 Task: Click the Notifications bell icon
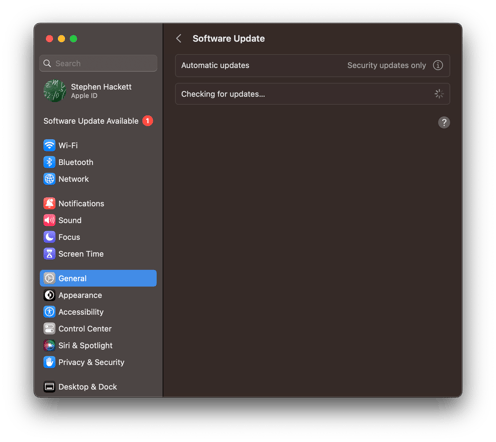pos(49,203)
